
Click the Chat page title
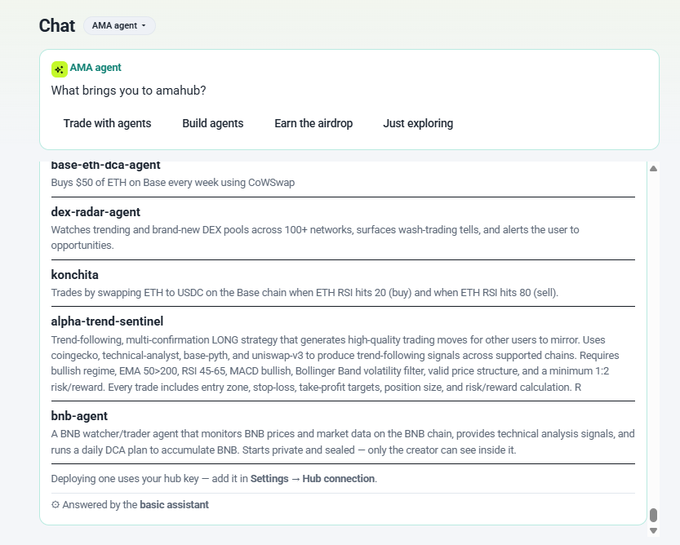(57, 26)
